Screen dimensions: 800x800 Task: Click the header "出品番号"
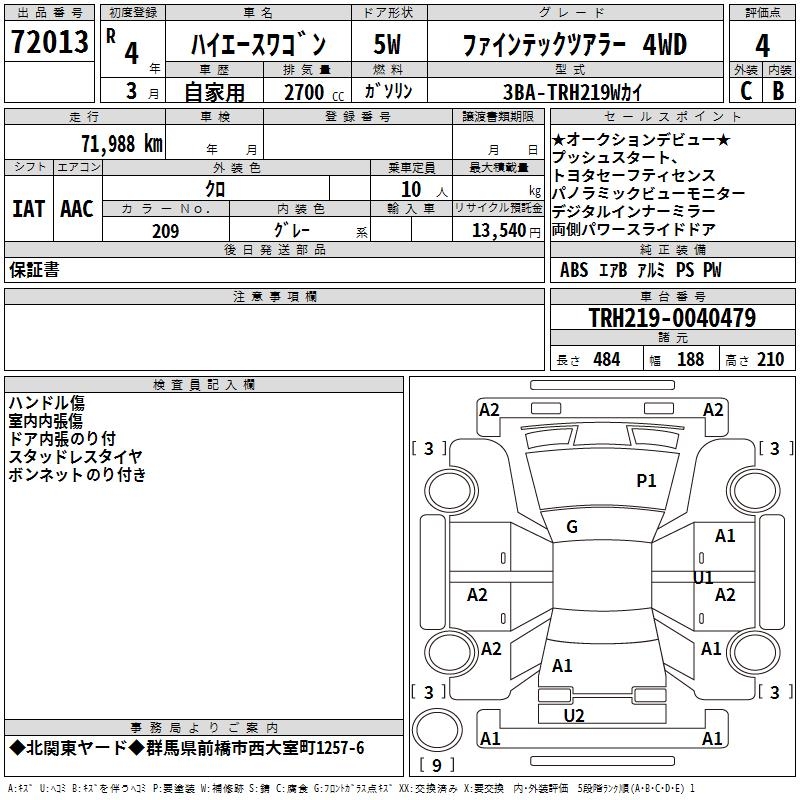click(x=49, y=12)
